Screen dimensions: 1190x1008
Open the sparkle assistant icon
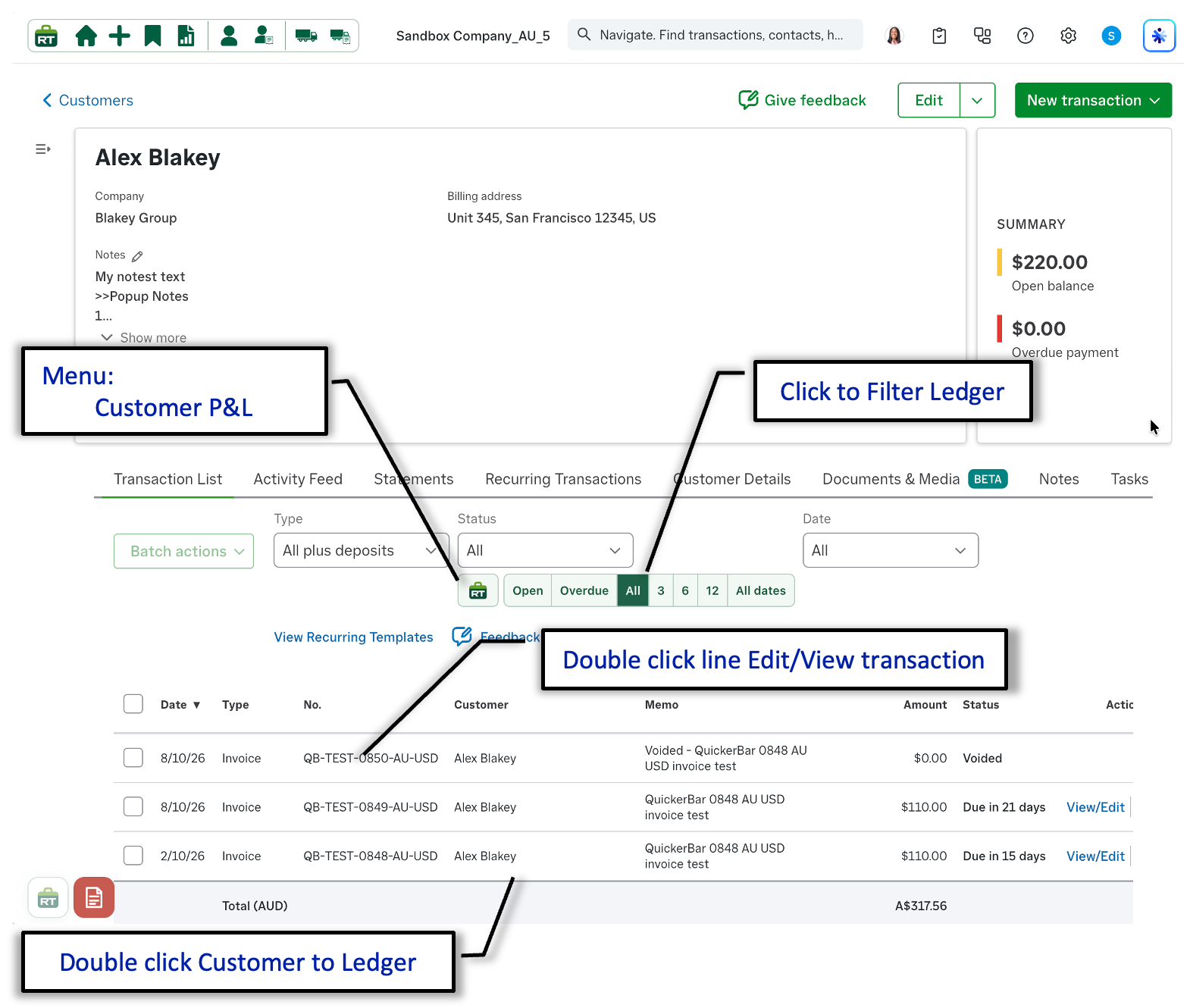[x=1159, y=36]
